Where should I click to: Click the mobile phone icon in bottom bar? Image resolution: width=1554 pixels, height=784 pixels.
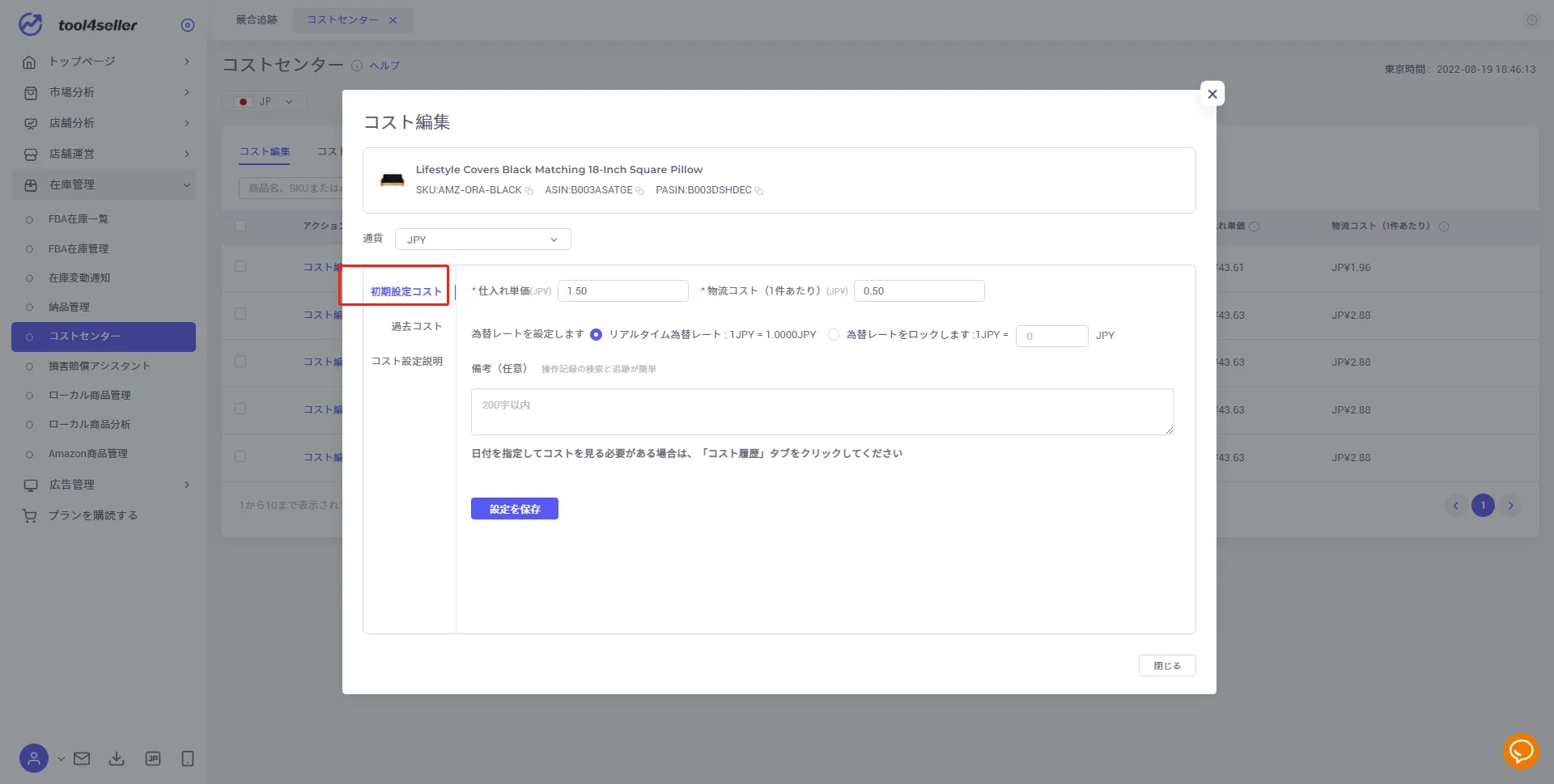pos(188,758)
